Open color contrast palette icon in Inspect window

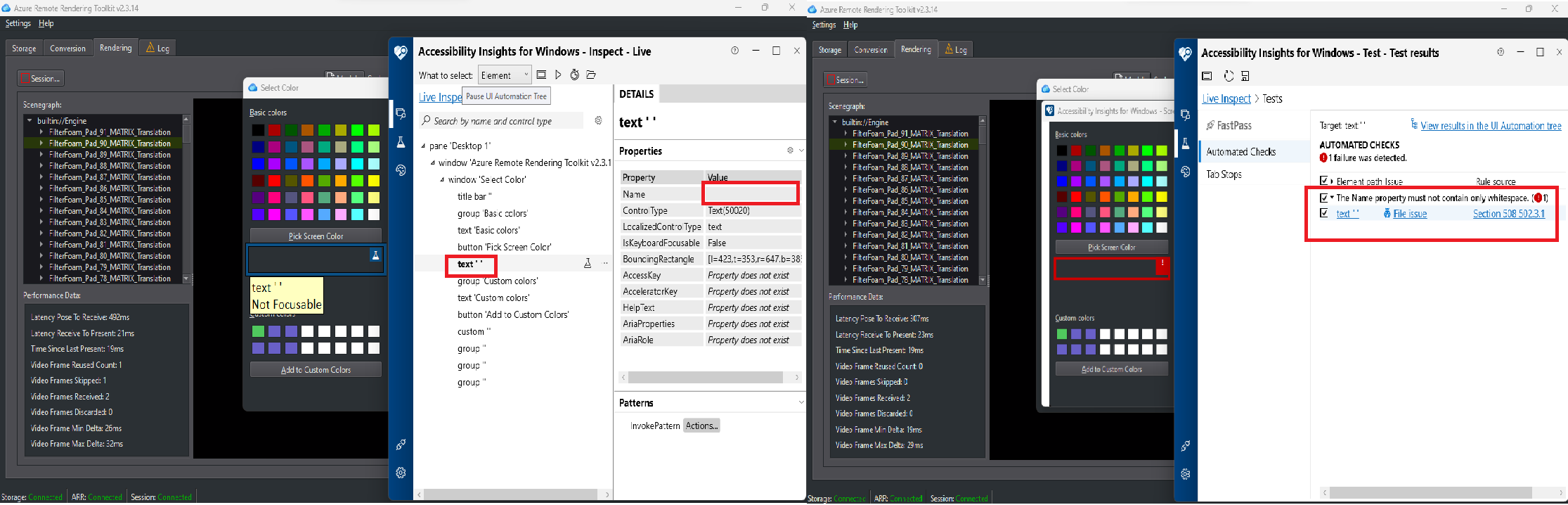coord(401,170)
